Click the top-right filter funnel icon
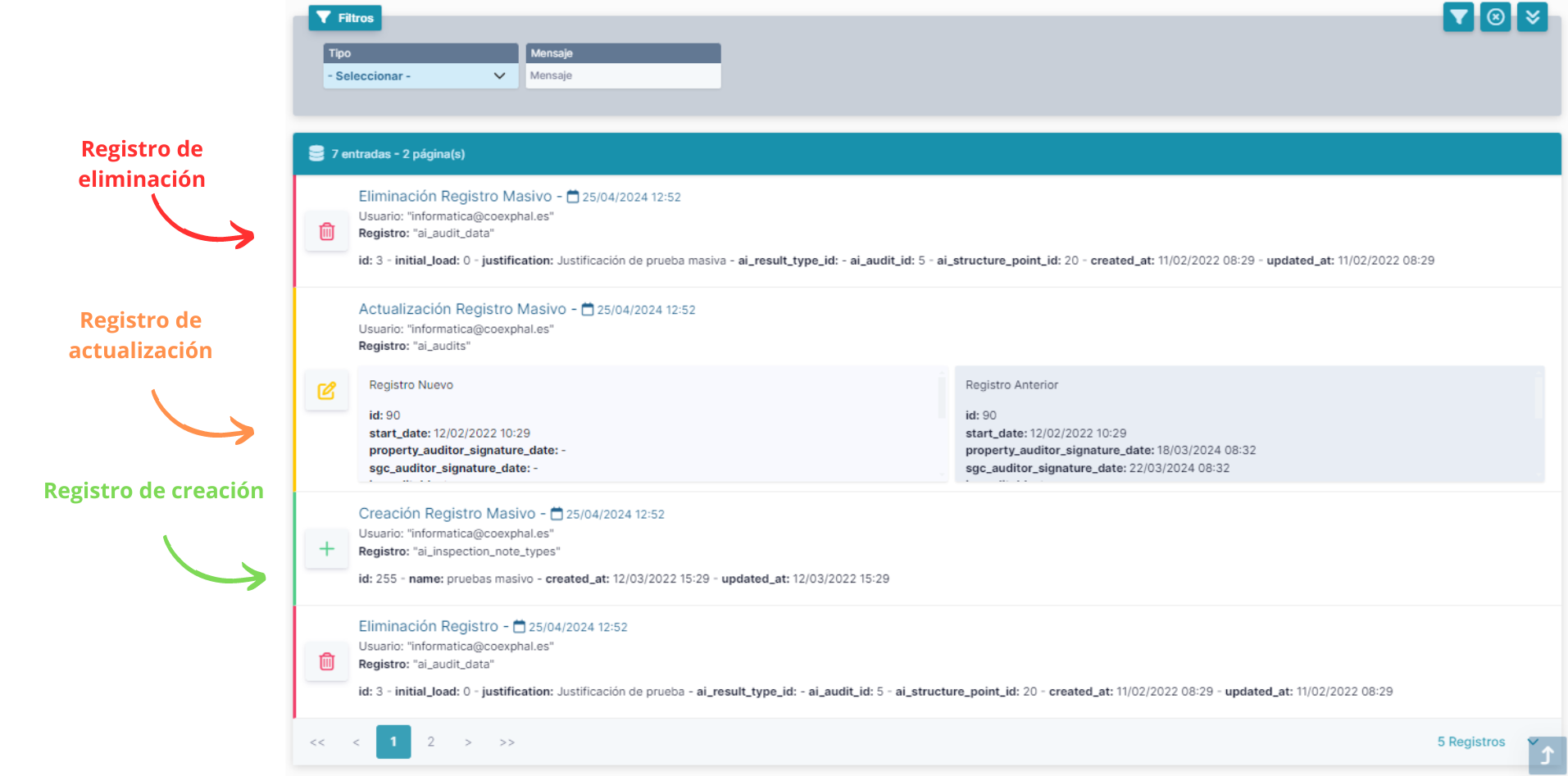Viewport: 1568px width, 776px height. [x=1458, y=17]
